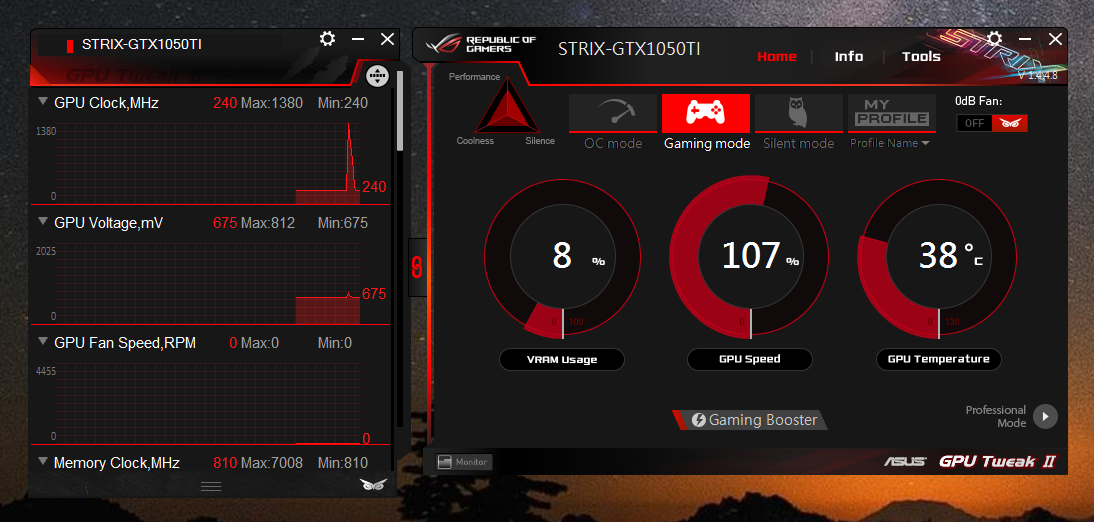Close the monitor window

(x=387, y=40)
